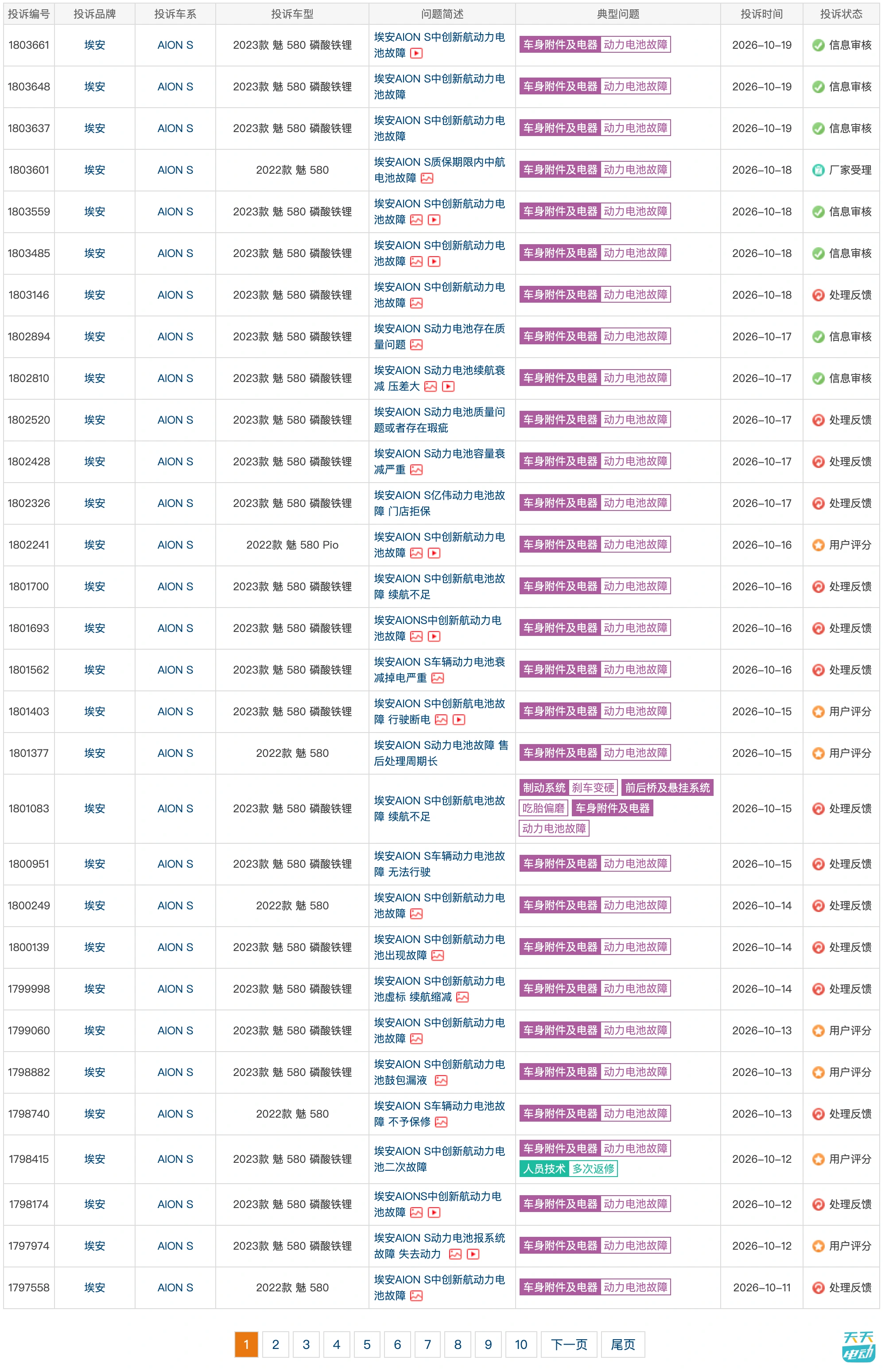This screenshot has height=1372, width=885.
Task: Click image icon on complaint 1798882
Action: [441, 1080]
